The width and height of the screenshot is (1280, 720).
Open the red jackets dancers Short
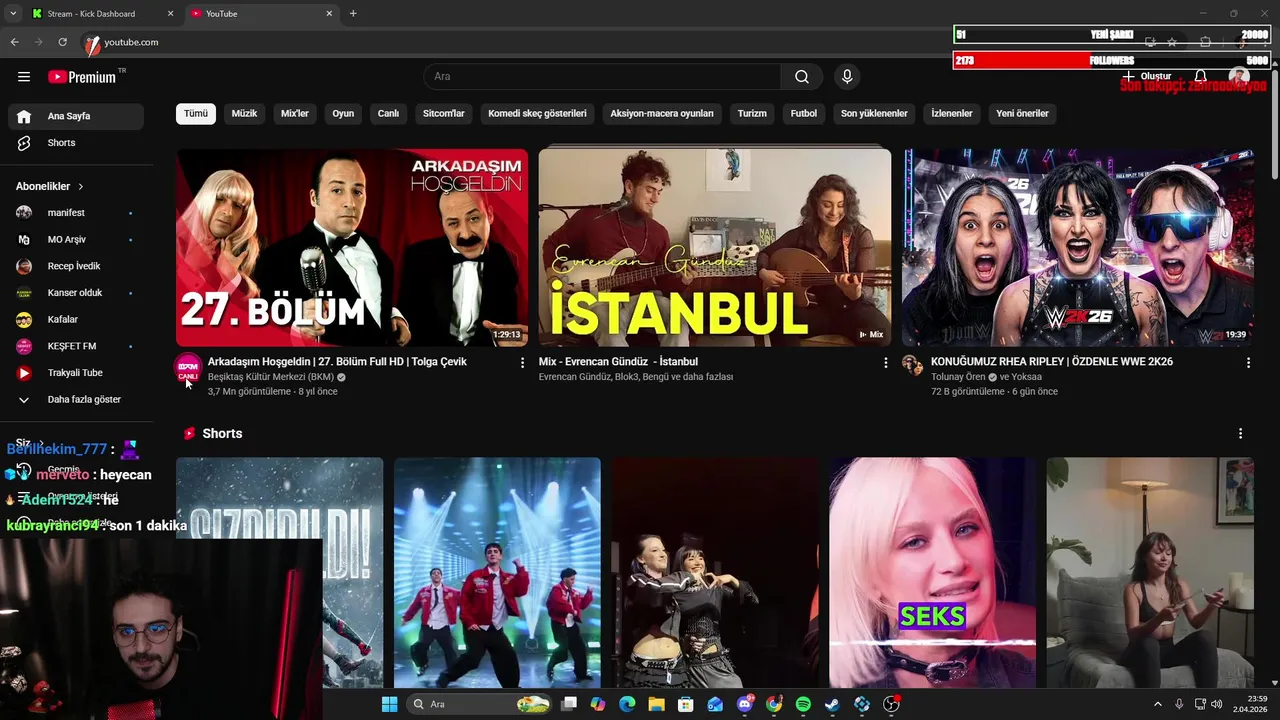497,572
